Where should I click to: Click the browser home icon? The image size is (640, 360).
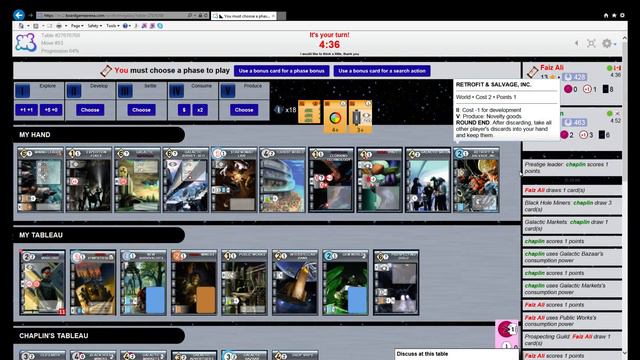(x=606, y=16)
